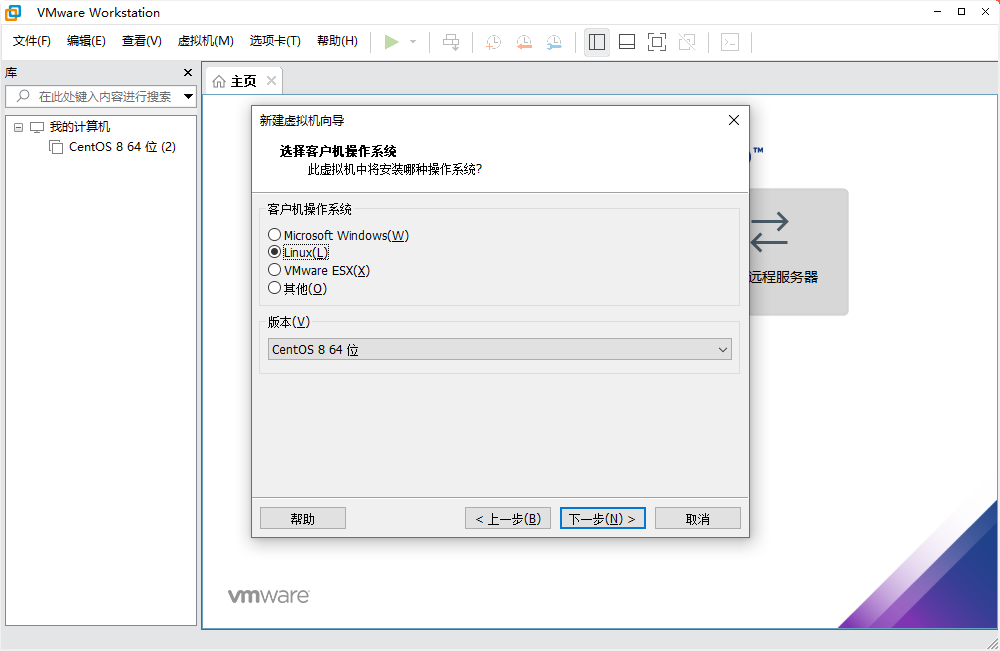
Task: Select 我的计算机 in library tree
Action: tap(80, 127)
